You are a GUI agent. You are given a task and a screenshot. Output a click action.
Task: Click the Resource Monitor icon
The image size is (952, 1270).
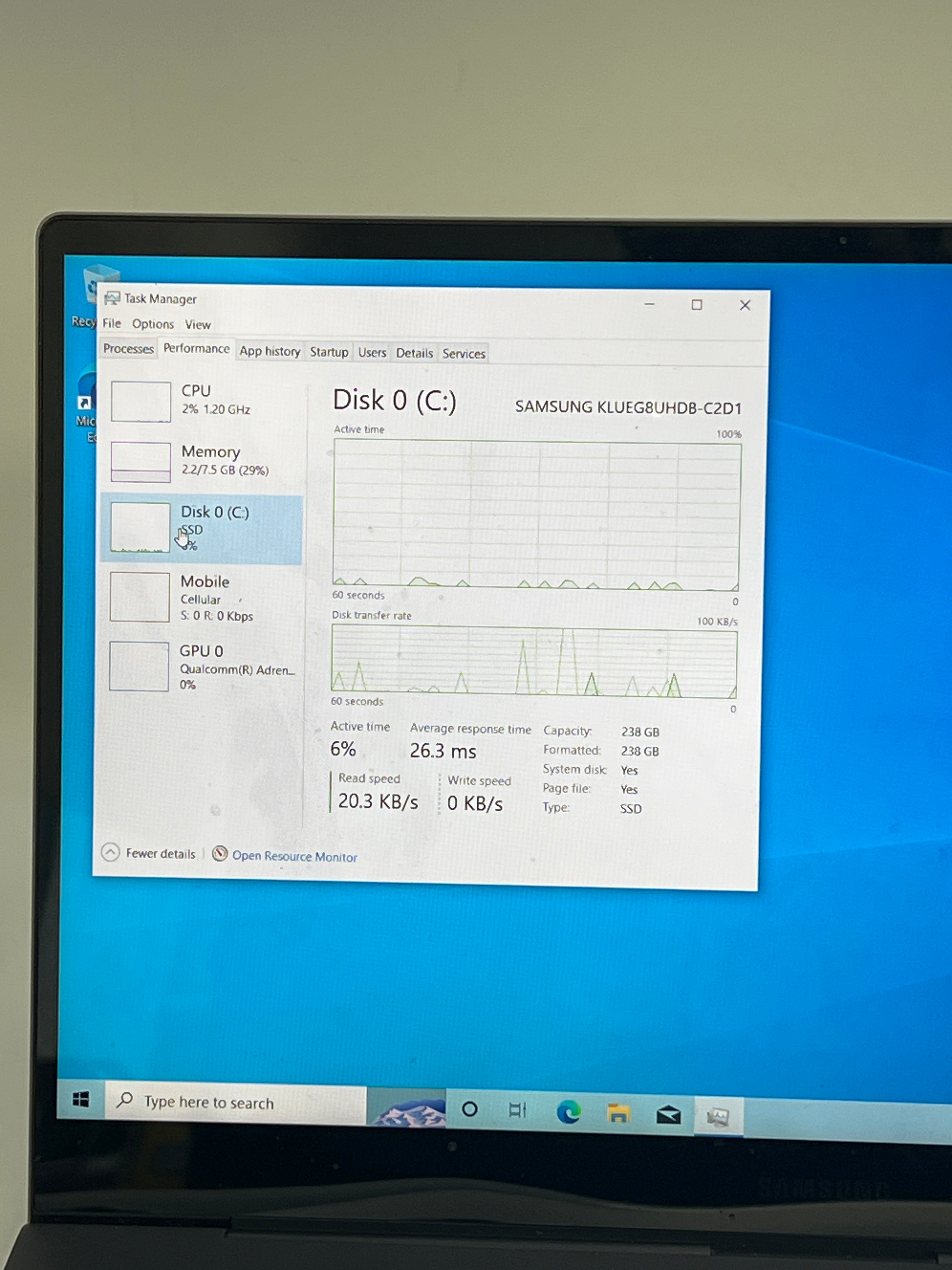220,854
